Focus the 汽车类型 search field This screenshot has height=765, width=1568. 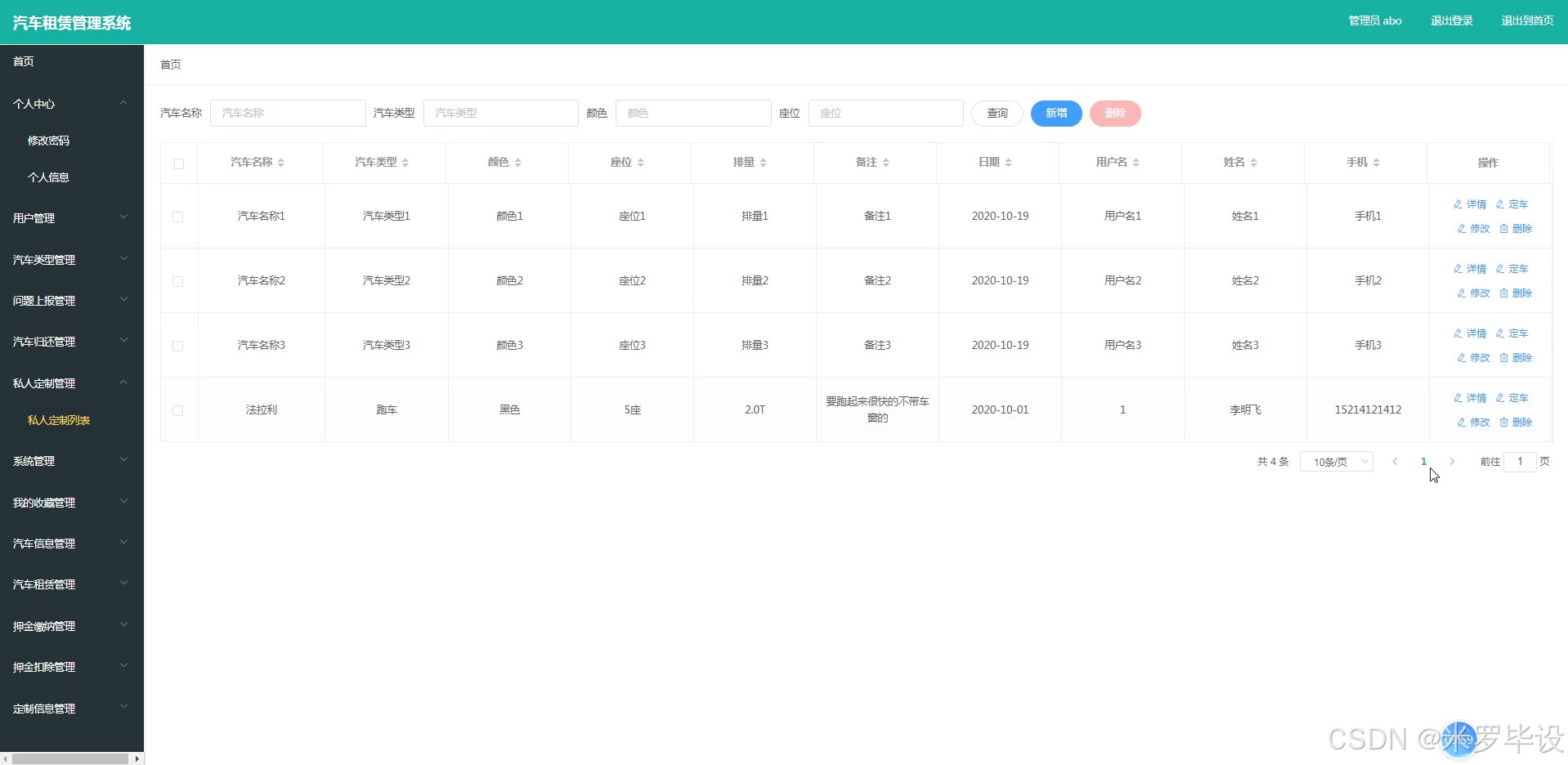(x=501, y=114)
